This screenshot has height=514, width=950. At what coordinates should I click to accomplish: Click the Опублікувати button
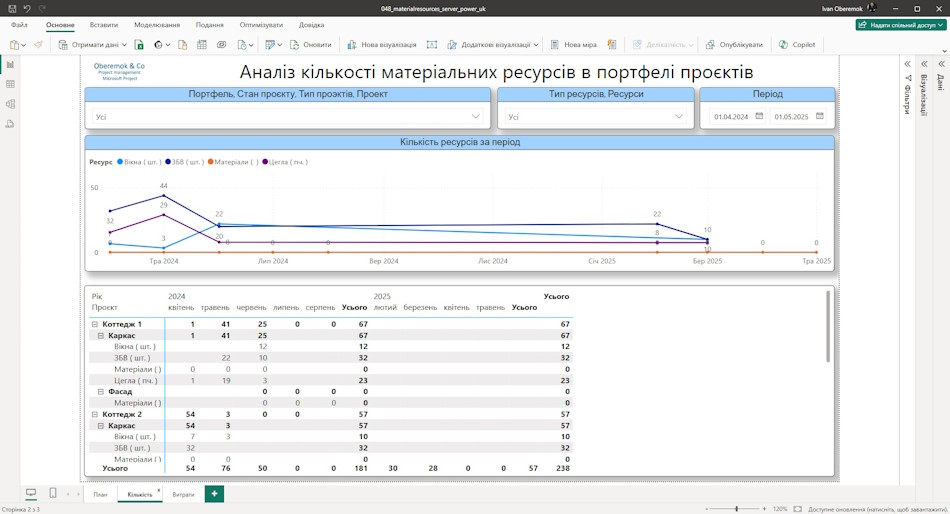(x=734, y=45)
